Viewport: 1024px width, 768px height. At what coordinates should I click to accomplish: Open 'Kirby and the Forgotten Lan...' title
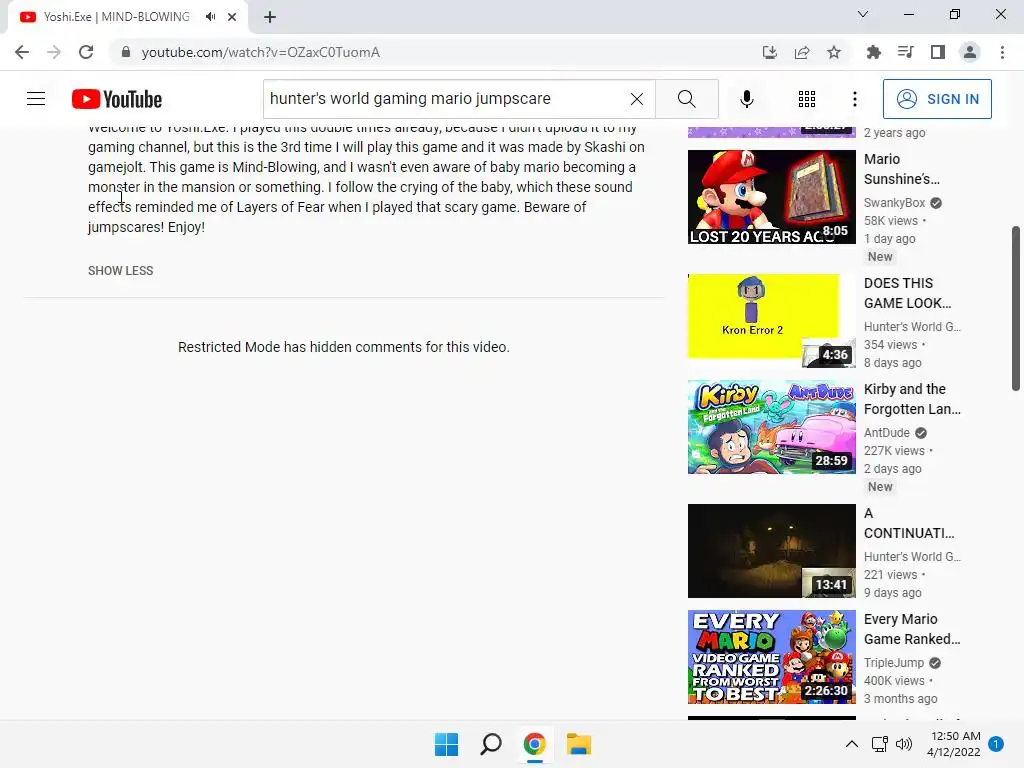[912, 399]
